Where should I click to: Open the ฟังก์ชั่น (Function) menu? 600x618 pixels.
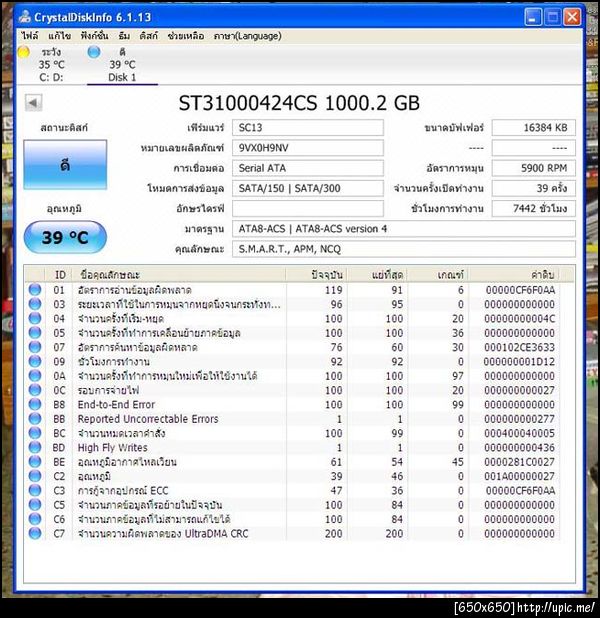pos(94,36)
